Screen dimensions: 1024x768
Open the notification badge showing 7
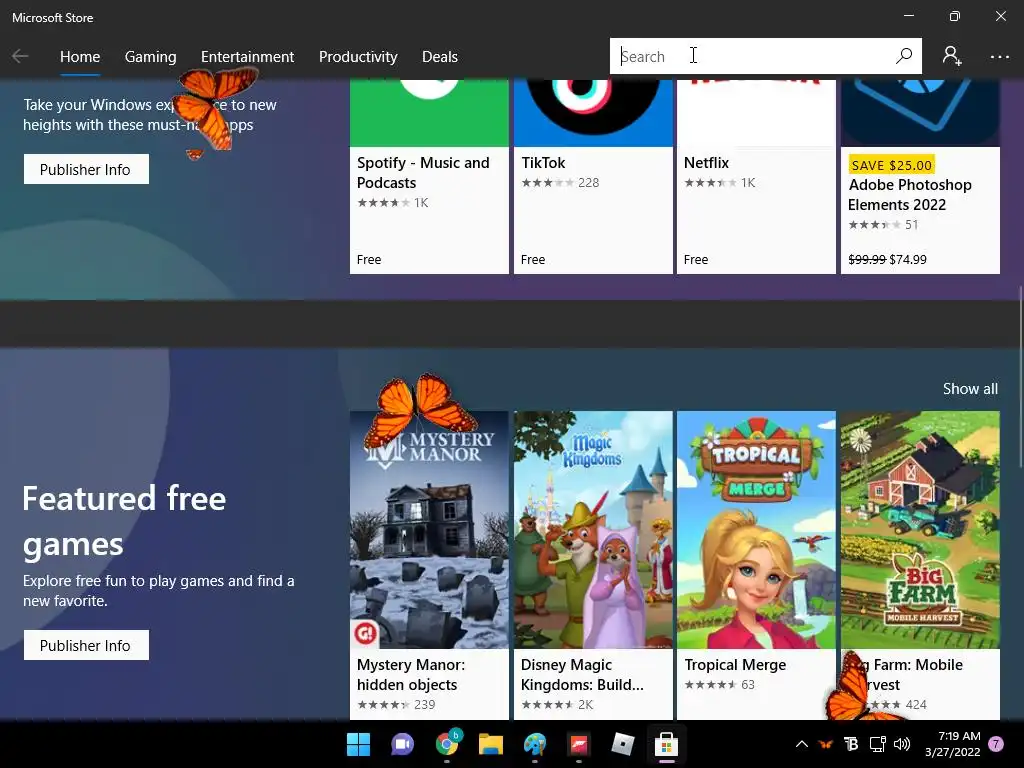pyautogui.click(x=996, y=744)
